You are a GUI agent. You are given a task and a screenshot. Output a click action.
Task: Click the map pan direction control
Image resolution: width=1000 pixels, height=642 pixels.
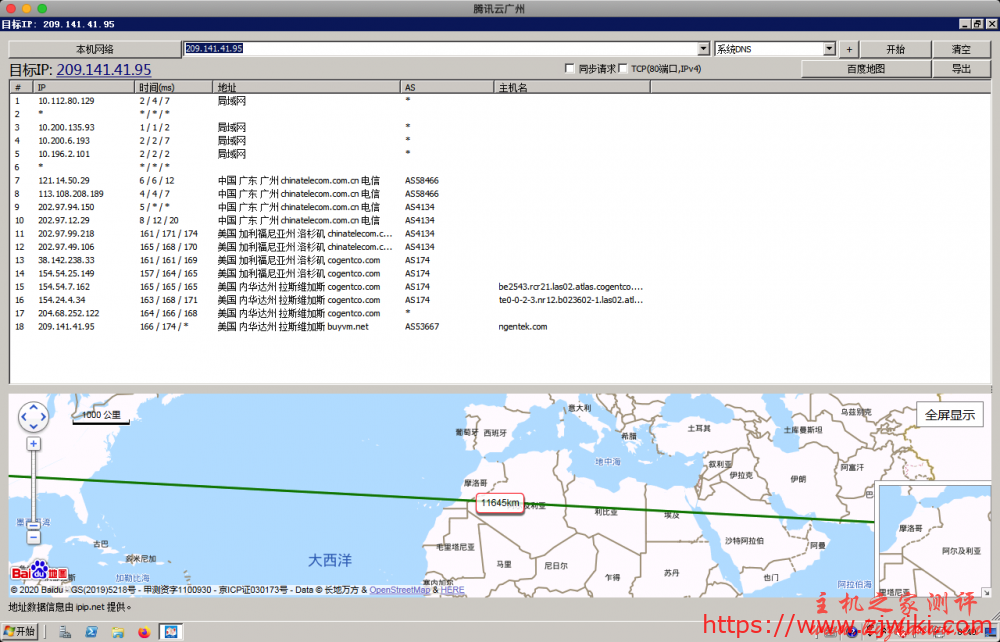[34, 416]
